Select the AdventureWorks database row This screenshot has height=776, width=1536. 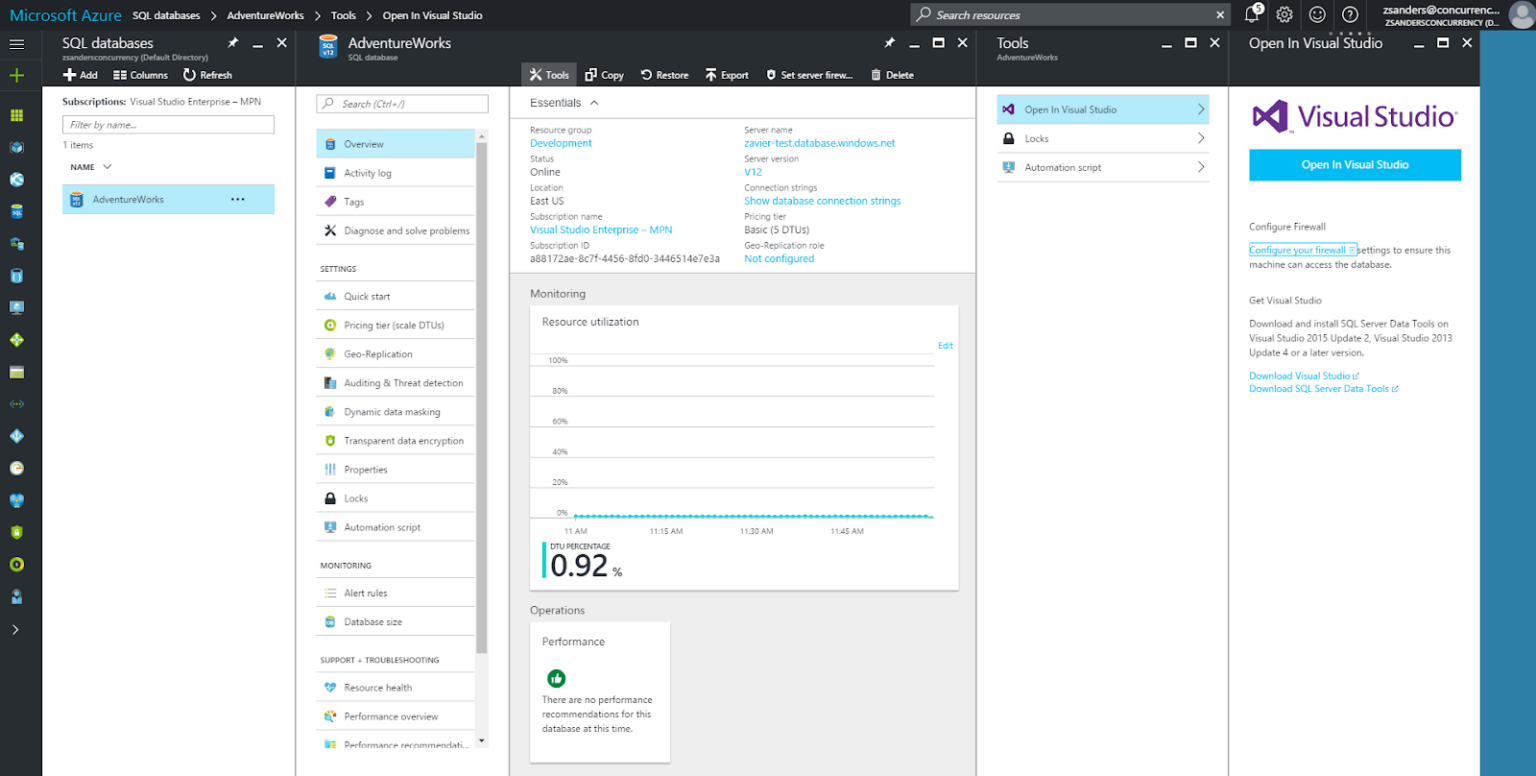[x=168, y=199]
